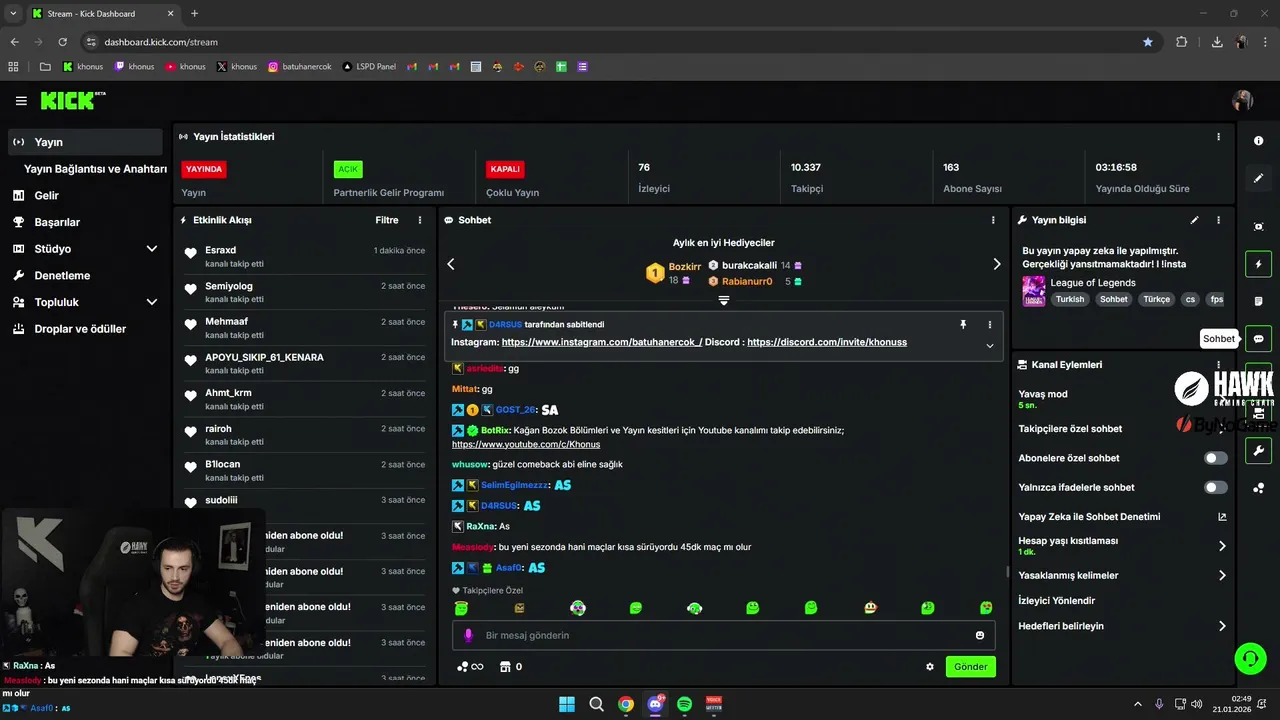The image size is (1280, 720).
Task: Click the infinity points icon below the message box
Action: pos(470,667)
